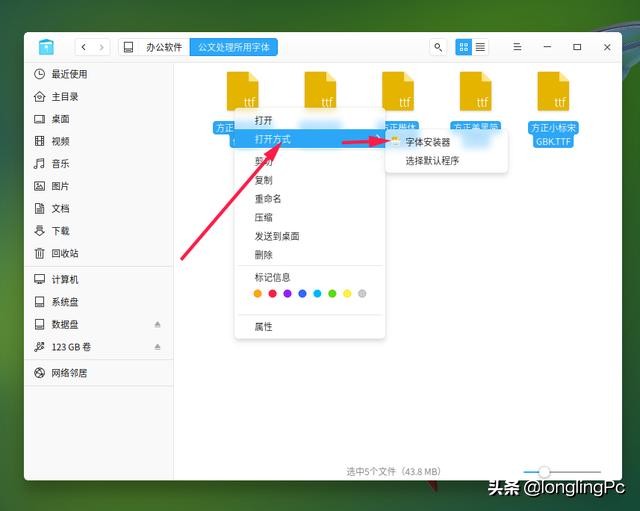640x511 pixels.
Task: Select 选择默认程序 in submenu
Action: coord(447,161)
